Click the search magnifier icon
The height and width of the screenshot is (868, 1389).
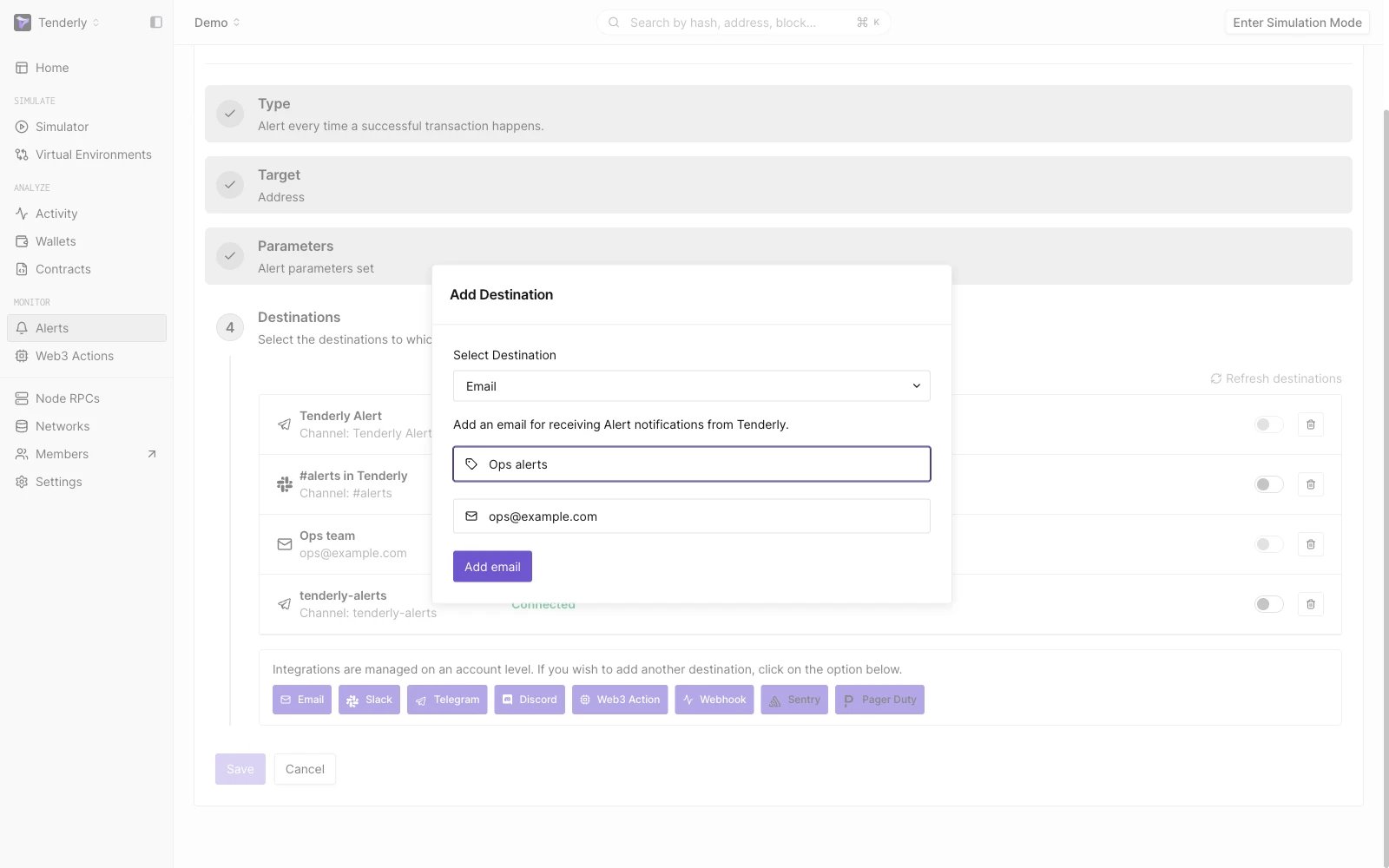[614, 23]
